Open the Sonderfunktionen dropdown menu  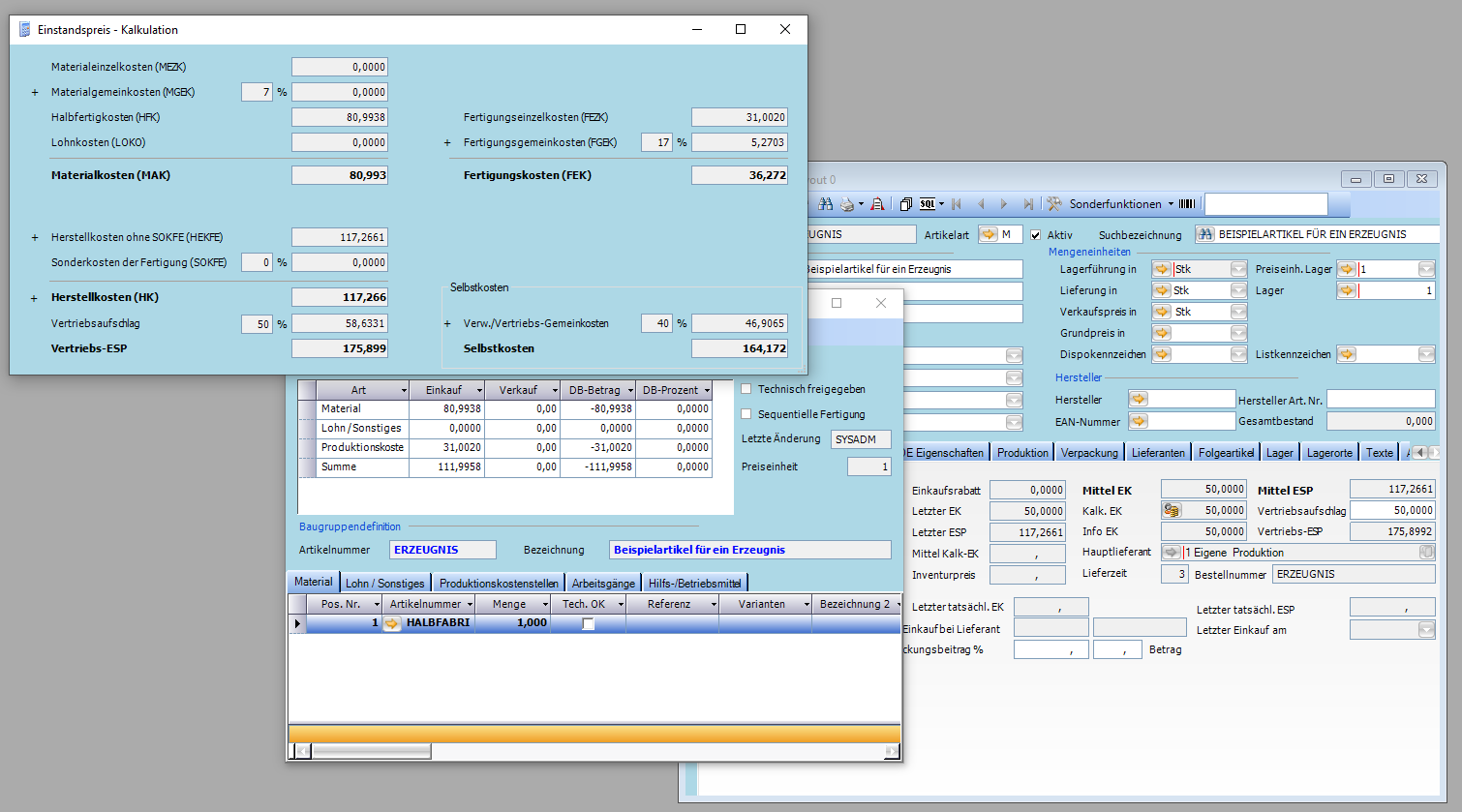click(1114, 204)
